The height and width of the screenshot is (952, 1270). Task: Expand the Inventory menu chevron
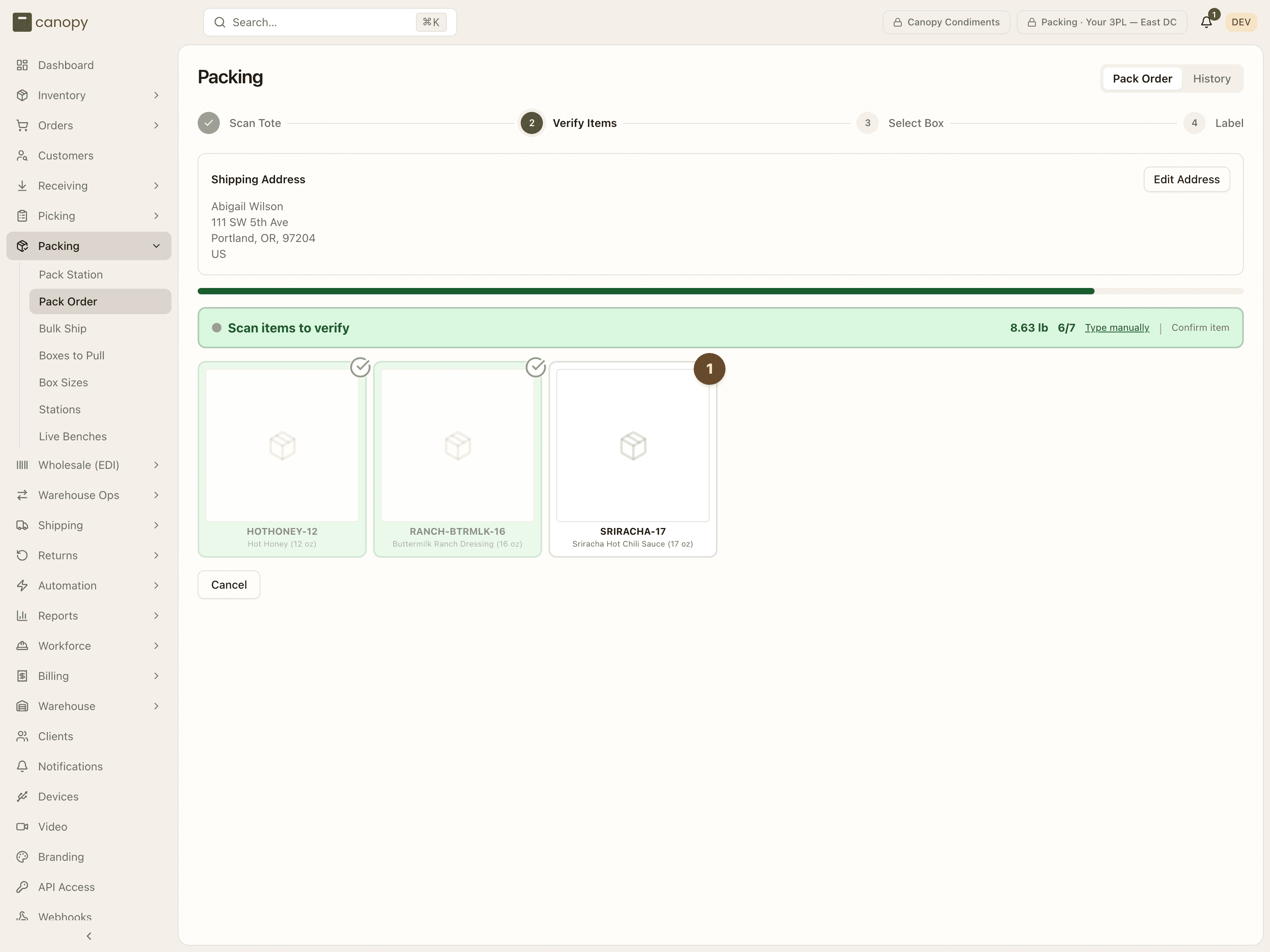(x=156, y=95)
